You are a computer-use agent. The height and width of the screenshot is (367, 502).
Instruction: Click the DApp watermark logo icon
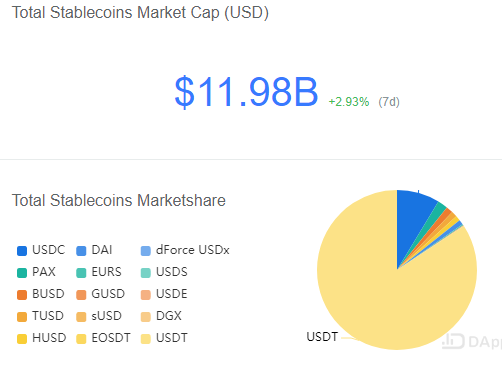coord(453,341)
